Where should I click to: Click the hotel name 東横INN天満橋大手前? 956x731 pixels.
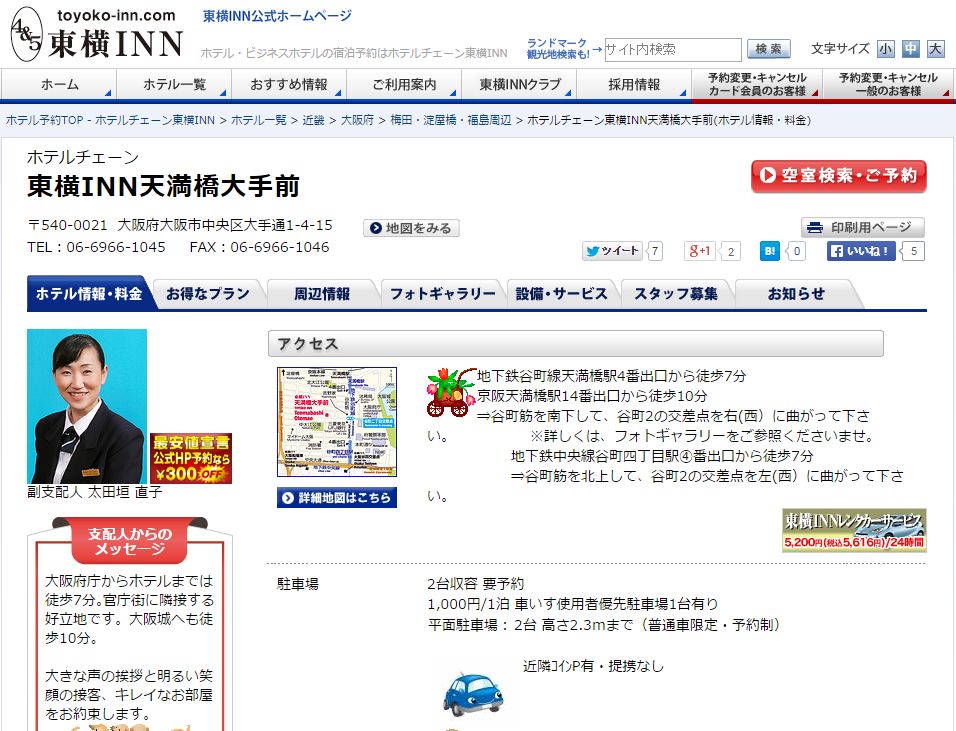click(163, 187)
